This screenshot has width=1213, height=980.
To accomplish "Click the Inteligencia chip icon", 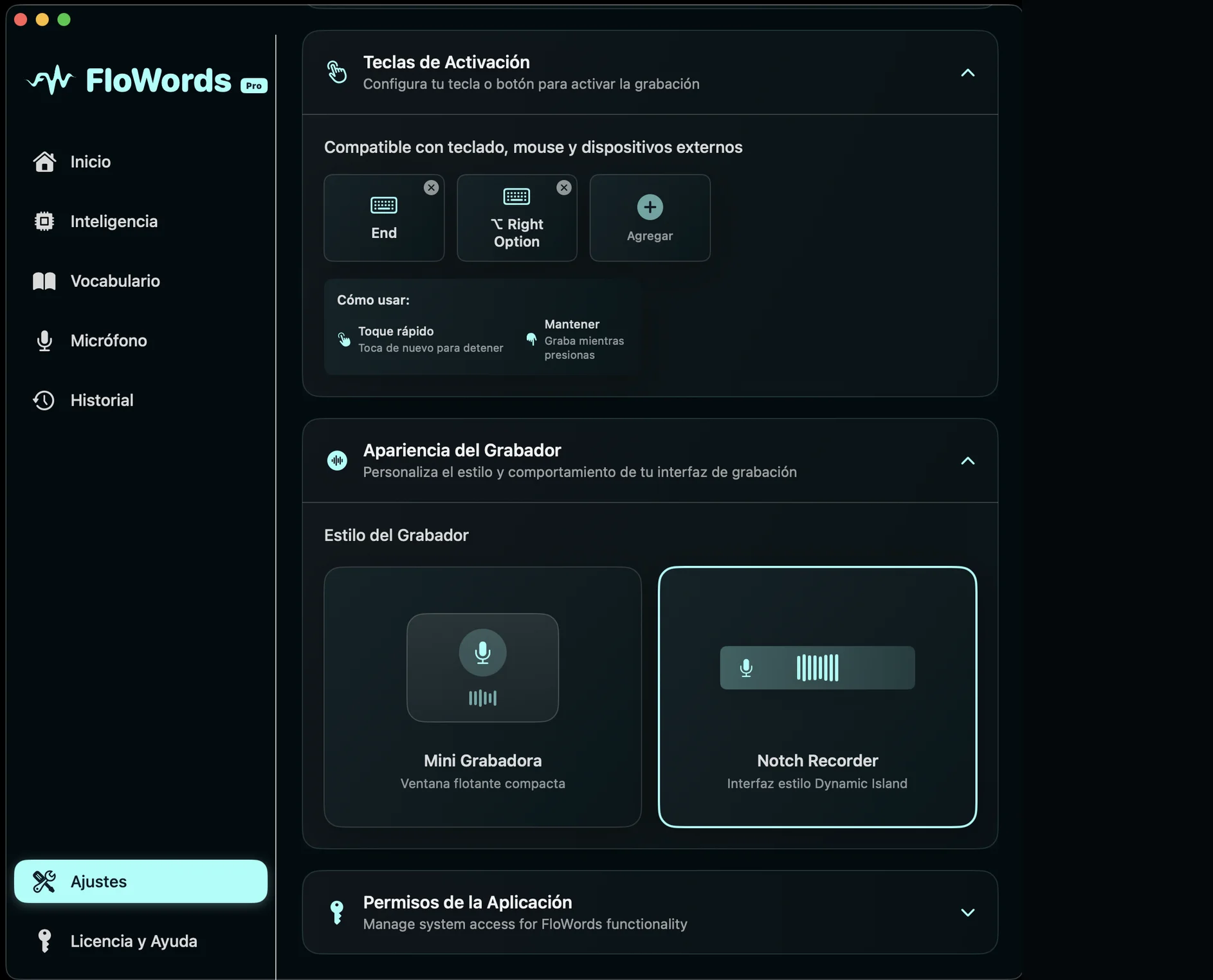I will pyautogui.click(x=44, y=221).
